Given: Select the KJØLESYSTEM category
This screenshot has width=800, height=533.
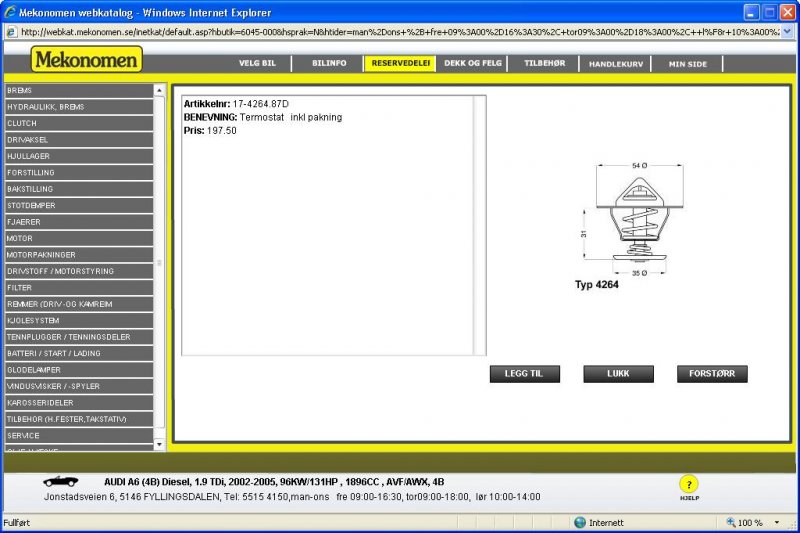Looking at the screenshot, I should (78, 320).
